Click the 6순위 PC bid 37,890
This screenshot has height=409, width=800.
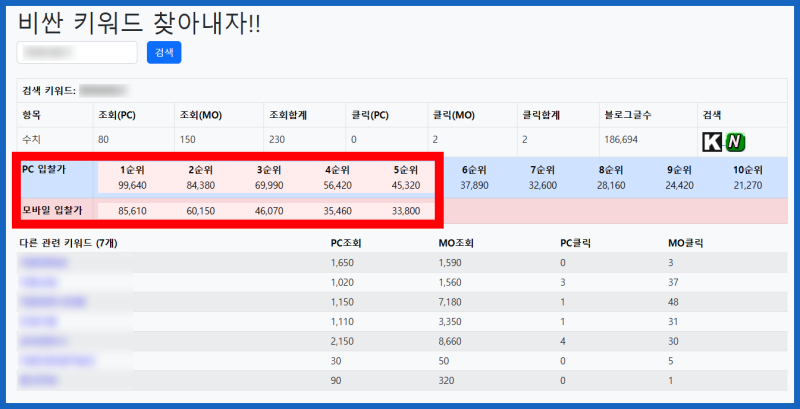click(x=474, y=185)
